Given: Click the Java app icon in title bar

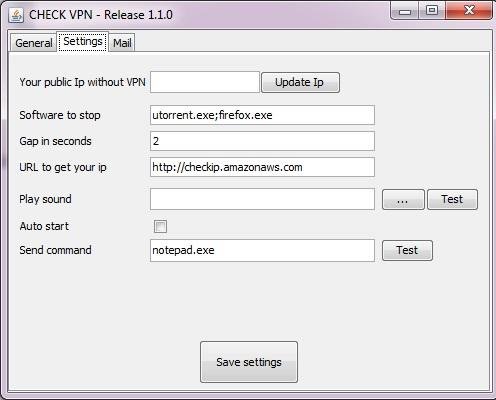Looking at the screenshot, I should click(16, 15).
